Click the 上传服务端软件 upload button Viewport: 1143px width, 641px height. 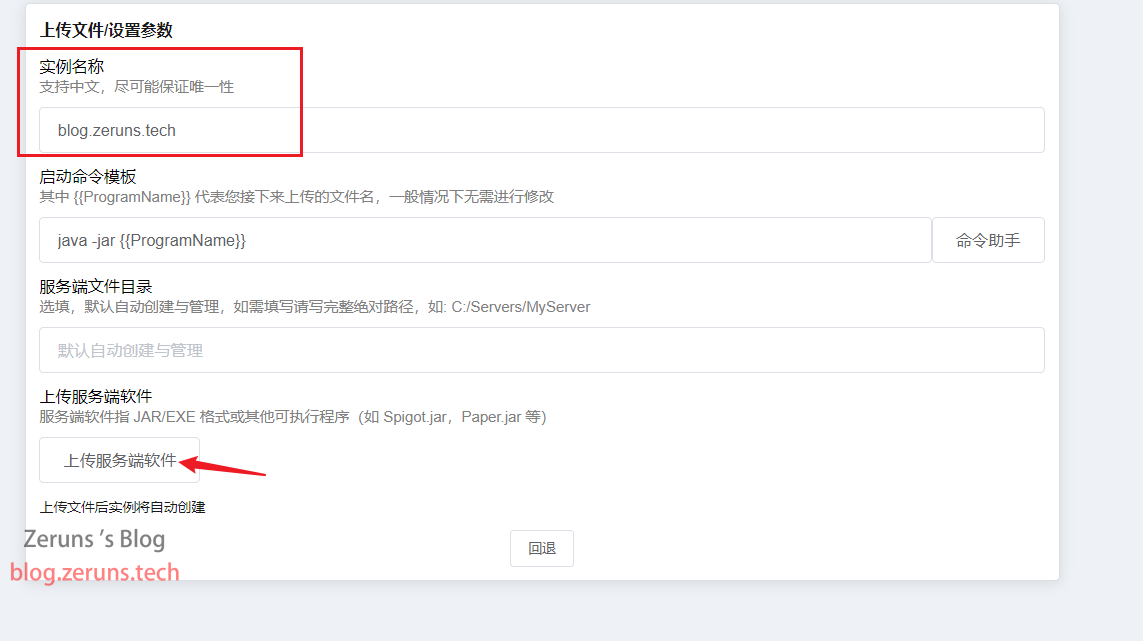pos(120,460)
